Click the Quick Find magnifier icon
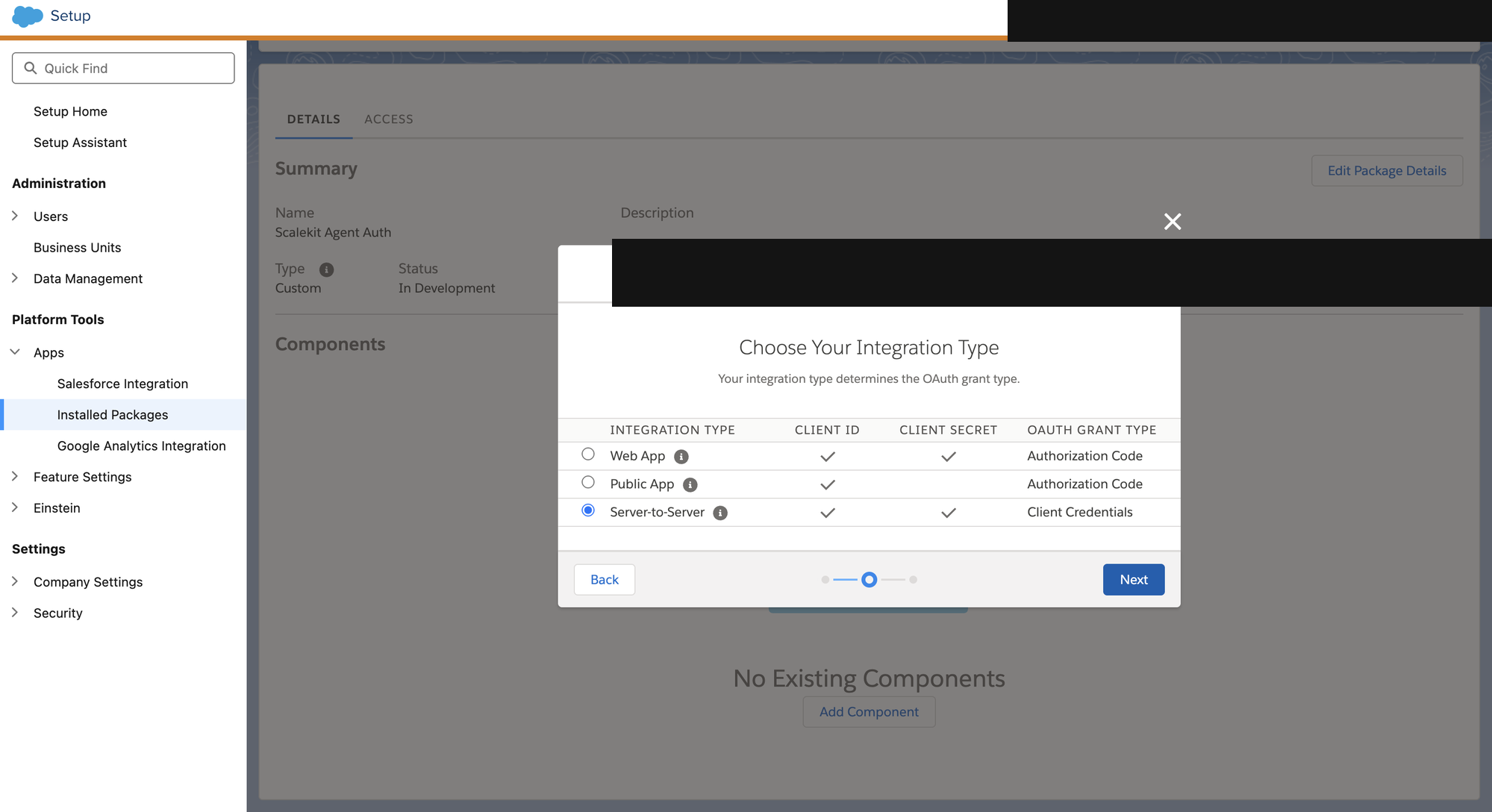This screenshot has height=812, width=1492. pyautogui.click(x=31, y=68)
